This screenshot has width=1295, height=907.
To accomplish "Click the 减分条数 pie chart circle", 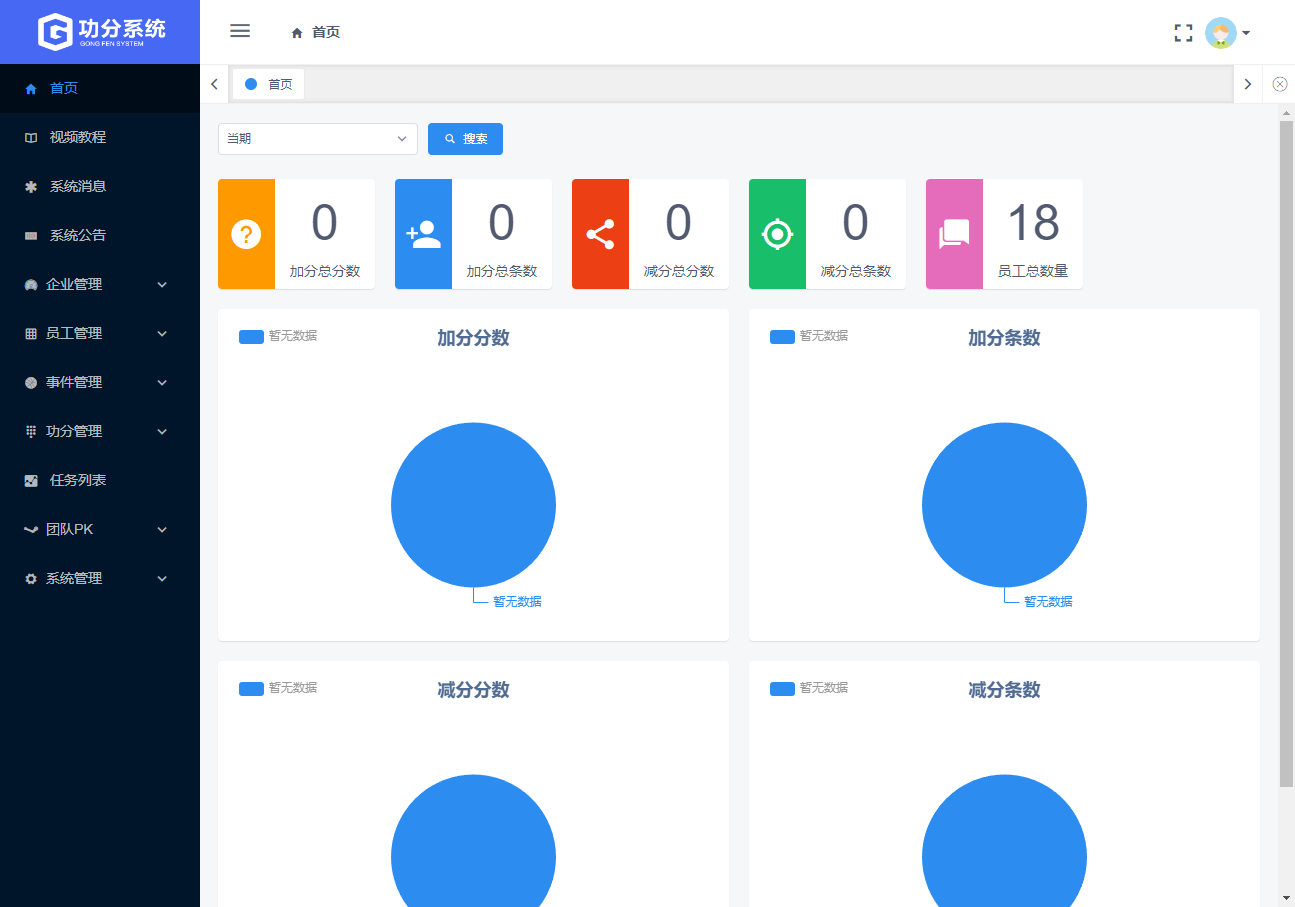I will pos(1004,841).
